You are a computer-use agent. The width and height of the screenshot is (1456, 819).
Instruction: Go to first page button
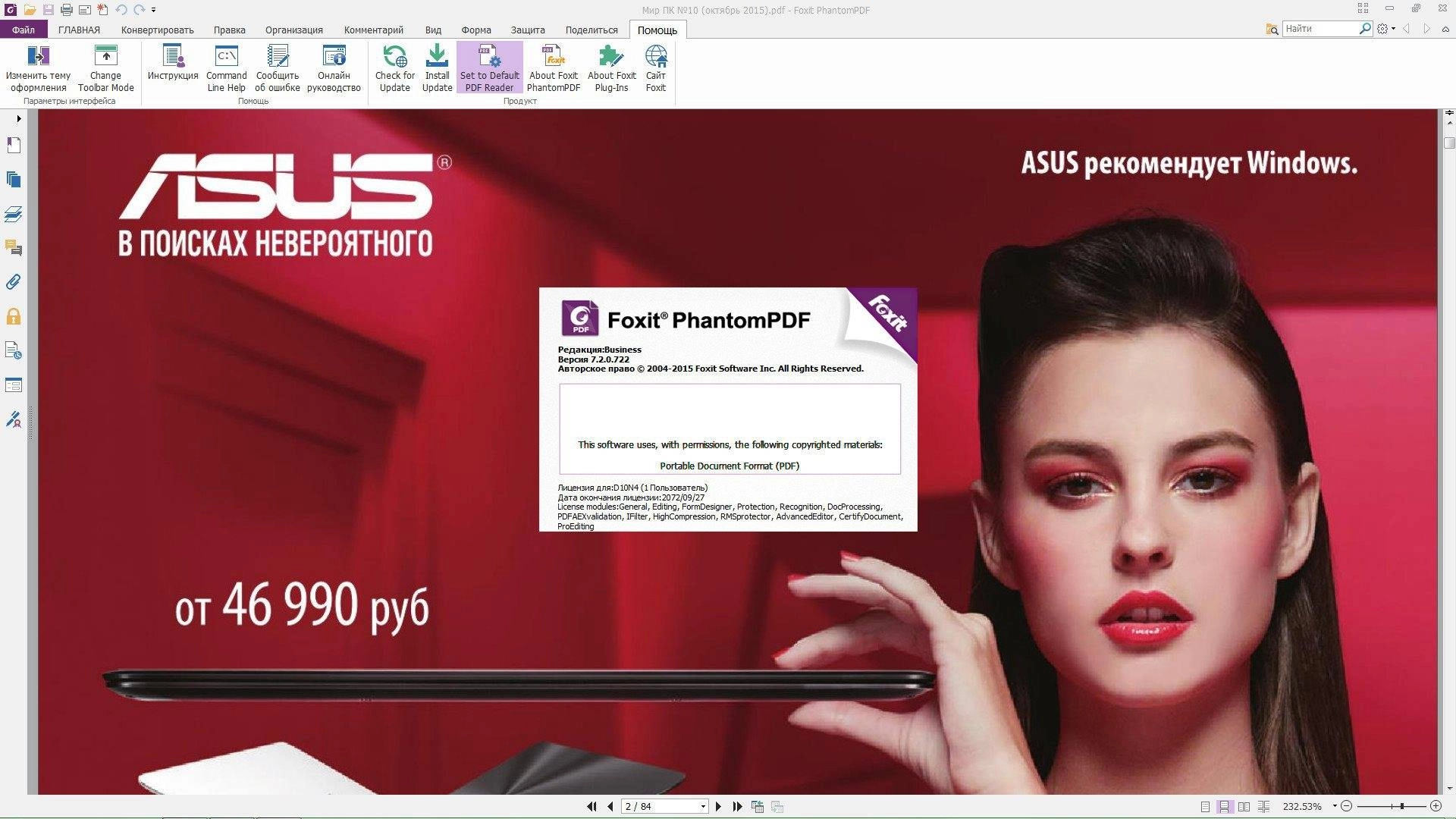pyautogui.click(x=591, y=806)
